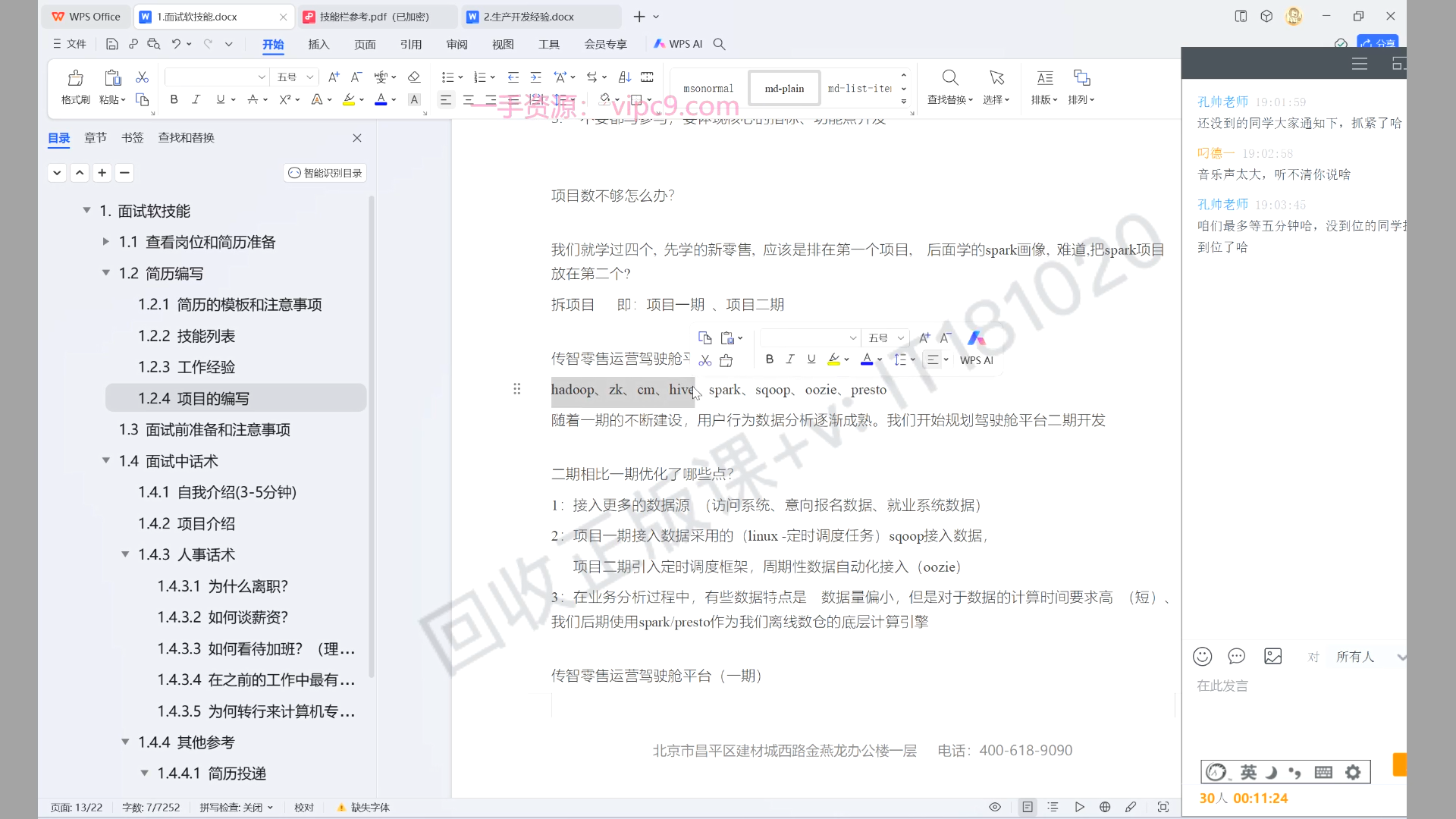Click red font color swatch in ribbon
Image resolution: width=1456 pixels, height=819 pixels.
381,99
